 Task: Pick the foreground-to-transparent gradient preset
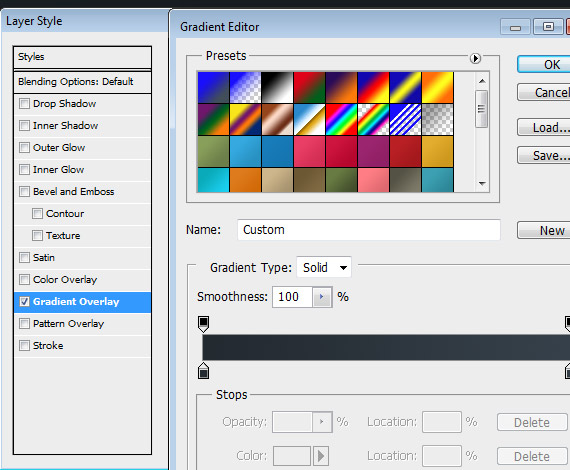[245, 87]
